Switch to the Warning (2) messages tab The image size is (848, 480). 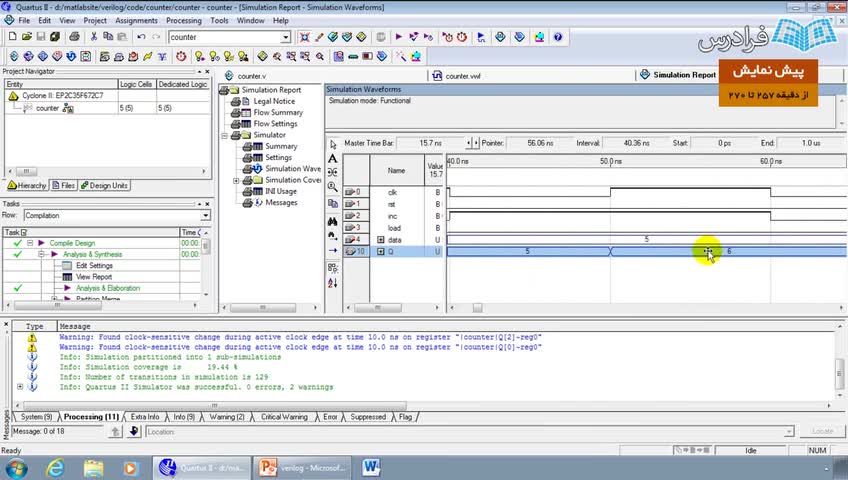tap(226, 417)
